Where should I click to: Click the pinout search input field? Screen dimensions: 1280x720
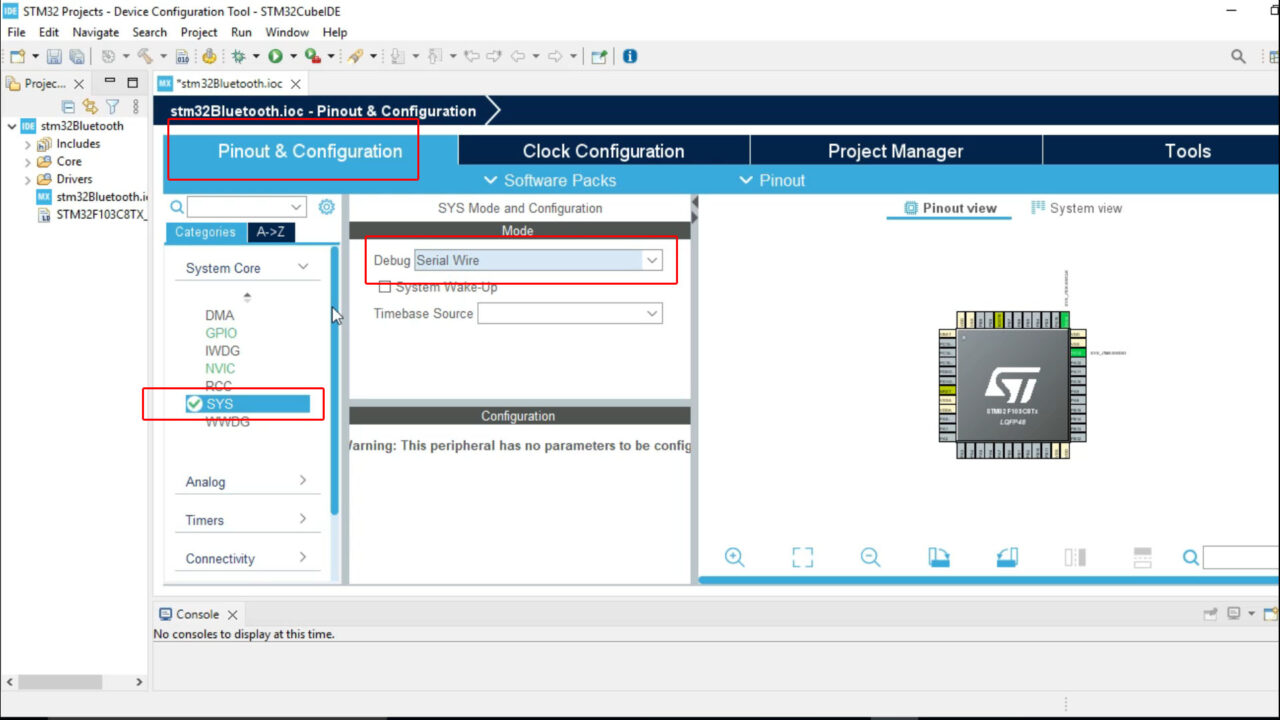tap(1241, 558)
